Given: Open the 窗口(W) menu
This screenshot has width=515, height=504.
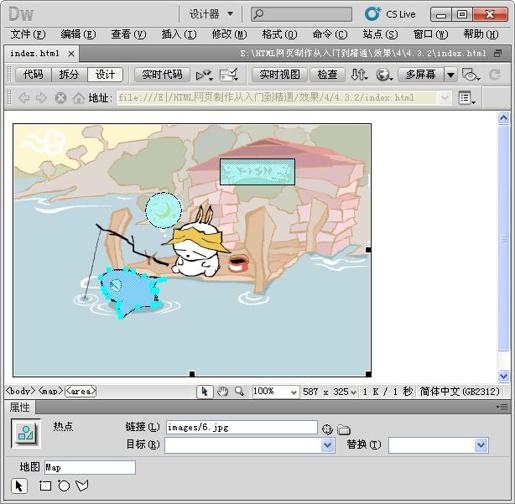Looking at the screenshot, I should 431,34.
